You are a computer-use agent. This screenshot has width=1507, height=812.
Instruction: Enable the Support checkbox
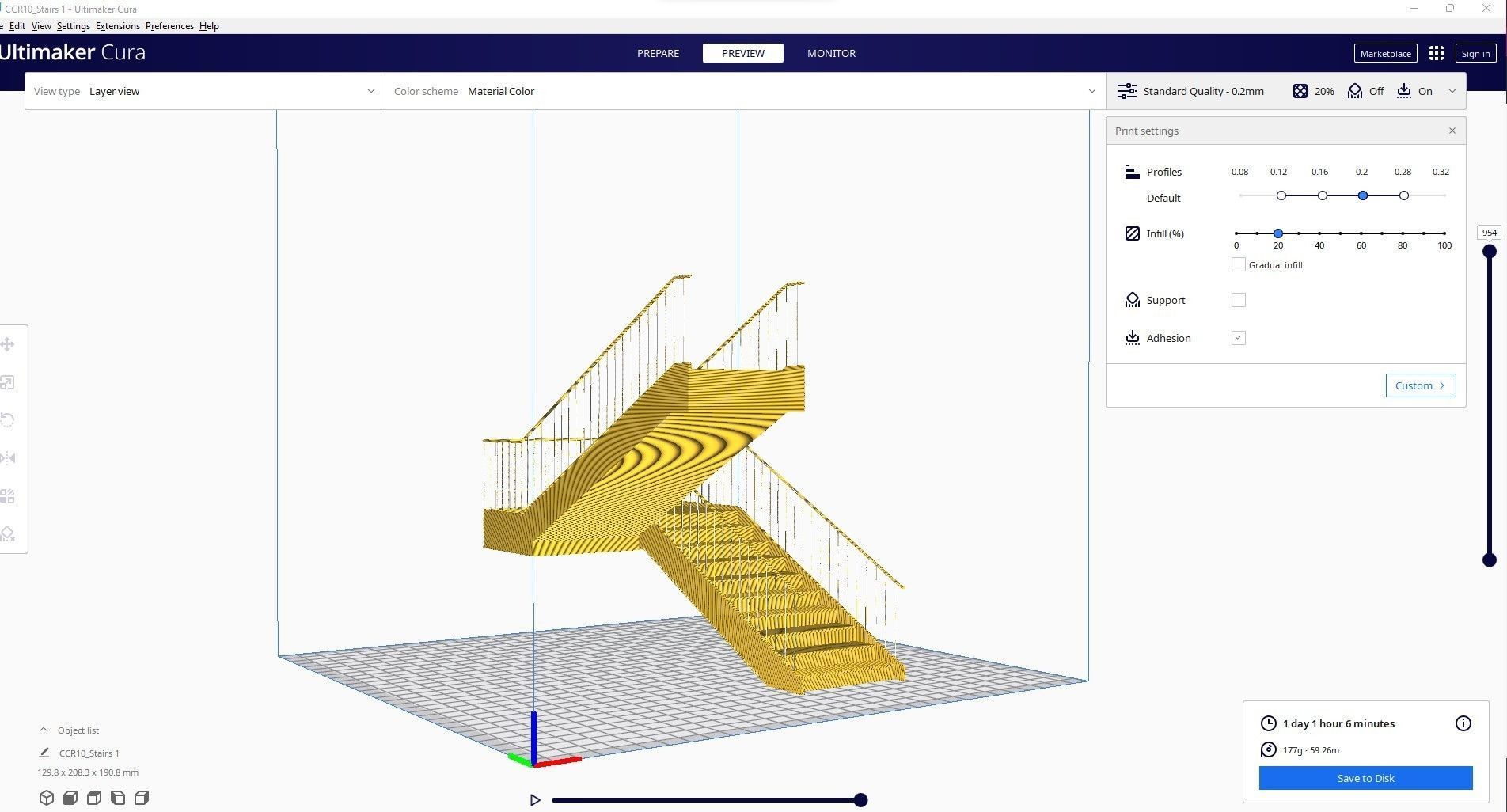pyautogui.click(x=1239, y=300)
